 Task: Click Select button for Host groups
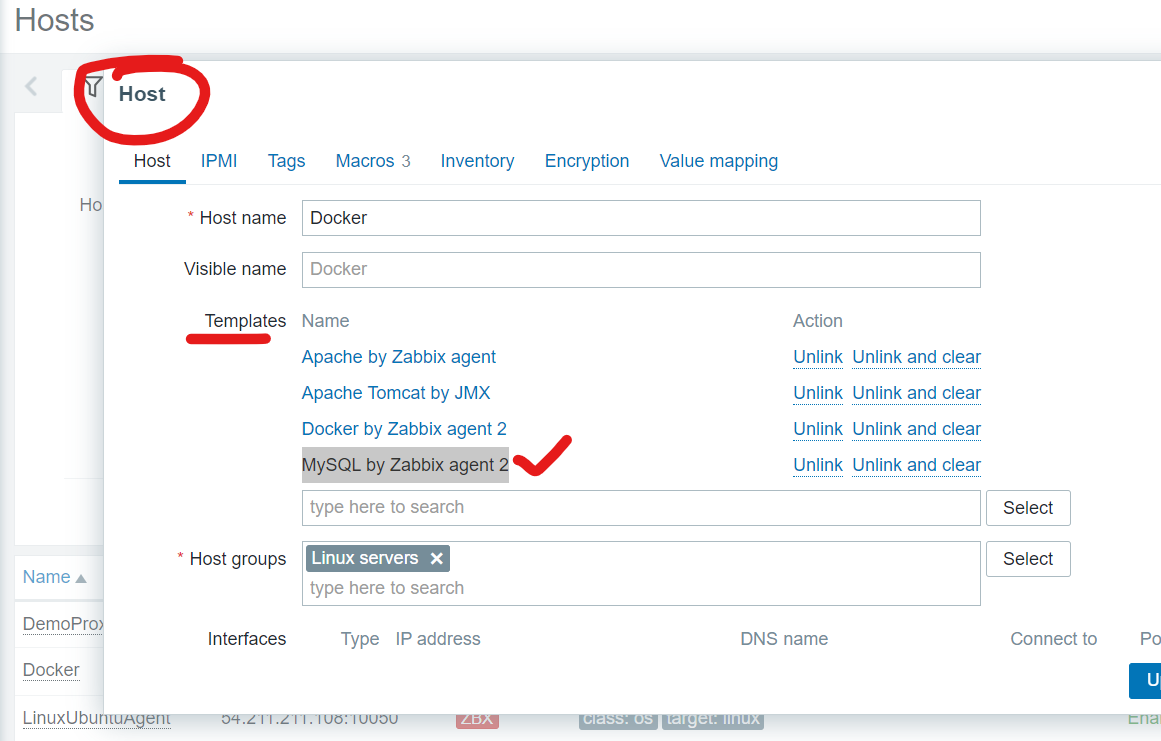coord(1027,559)
